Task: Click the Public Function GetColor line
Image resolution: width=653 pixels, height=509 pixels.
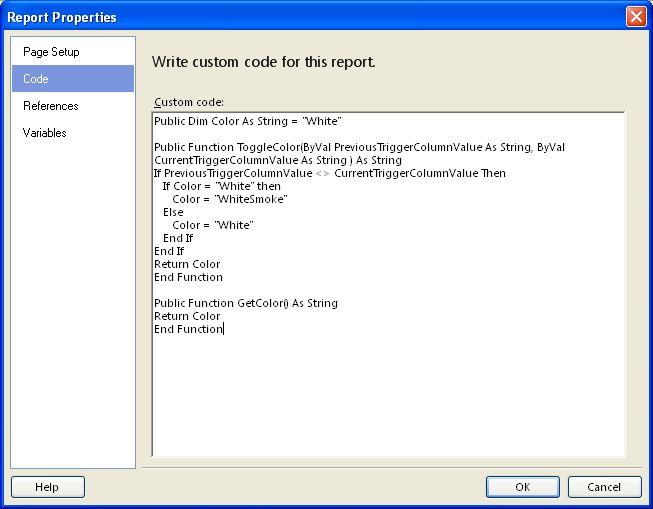Action: click(x=246, y=303)
